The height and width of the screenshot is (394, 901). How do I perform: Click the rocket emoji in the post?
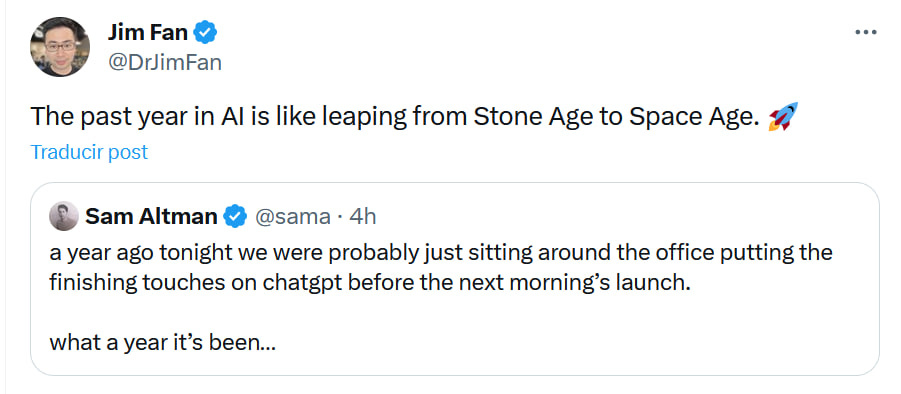tap(783, 117)
